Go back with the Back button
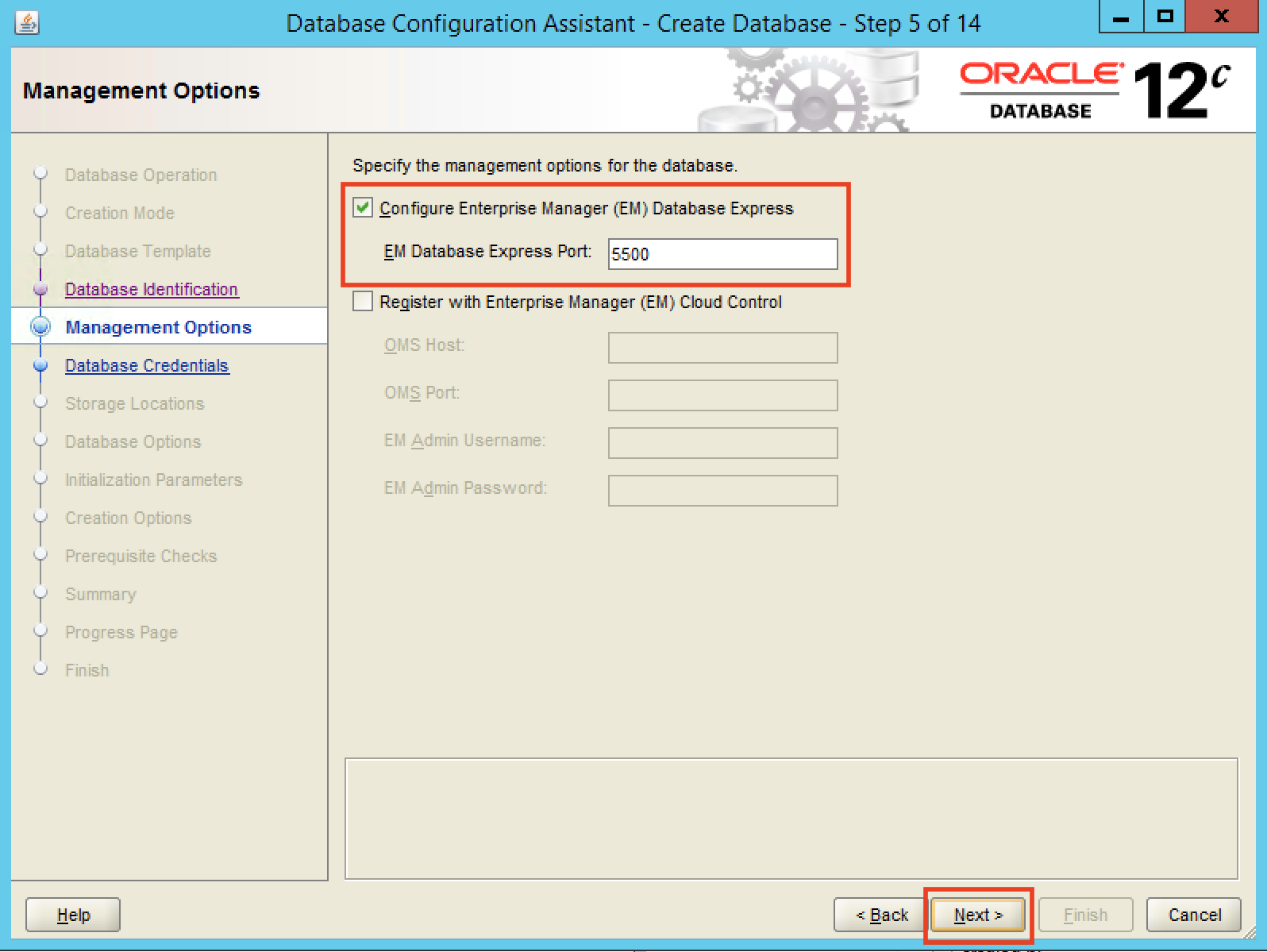1267x952 pixels. [x=881, y=915]
